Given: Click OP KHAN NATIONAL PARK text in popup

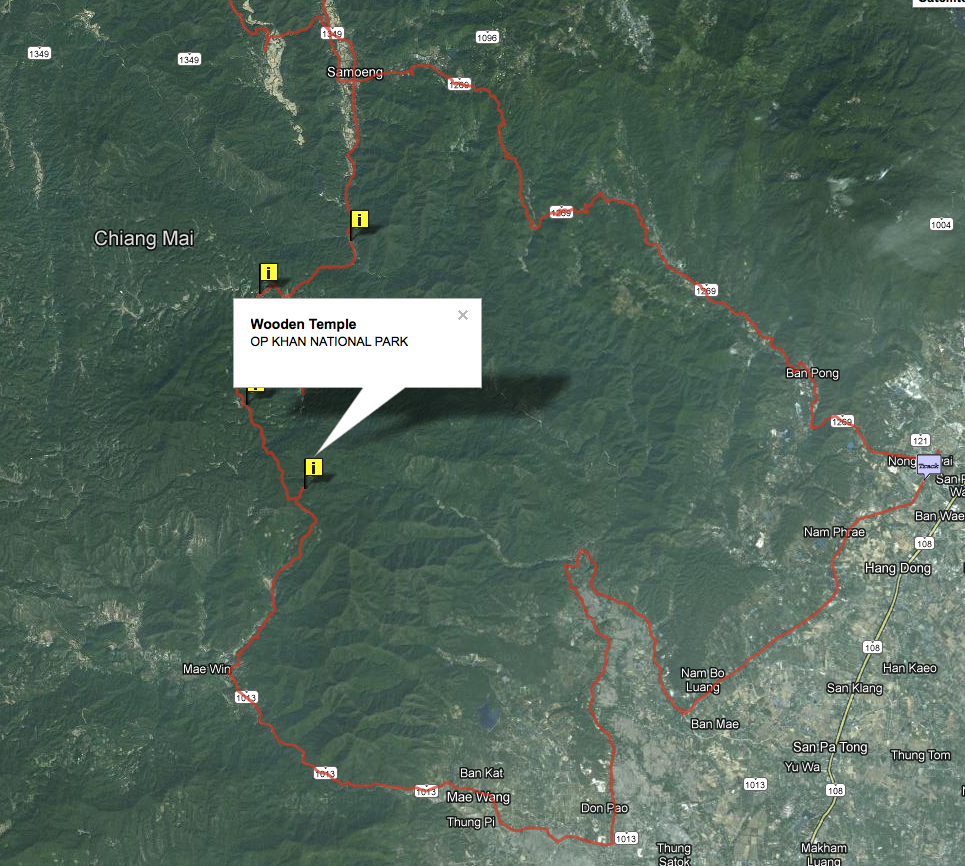Looking at the screenshot, I should (329, 342).
